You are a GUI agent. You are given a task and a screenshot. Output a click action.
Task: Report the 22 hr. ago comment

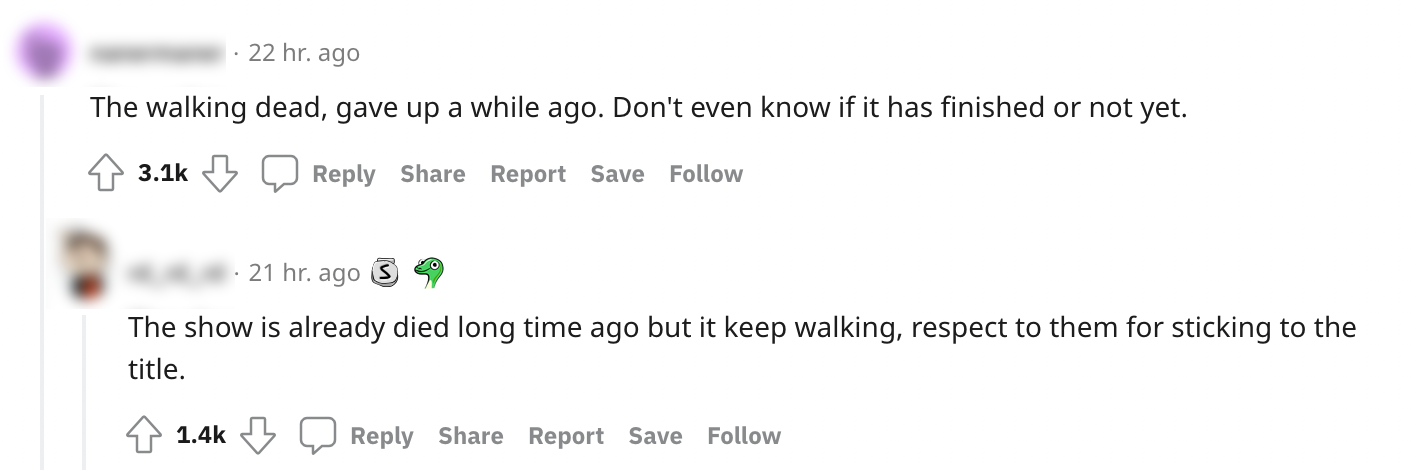(x=527, y=175)
